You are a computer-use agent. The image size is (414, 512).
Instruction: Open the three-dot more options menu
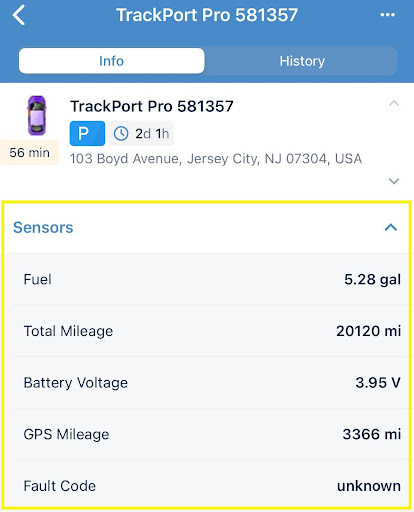click(x=388, y=15)
